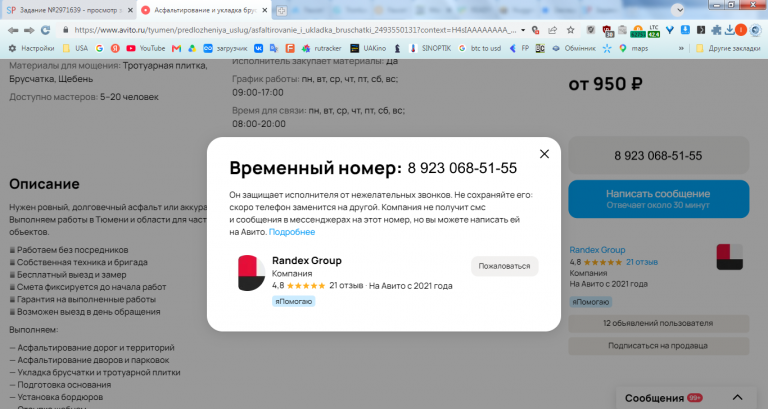Click the bitcoin price extension icon
Screen dimensions: 768x409
tap(638, 31)
